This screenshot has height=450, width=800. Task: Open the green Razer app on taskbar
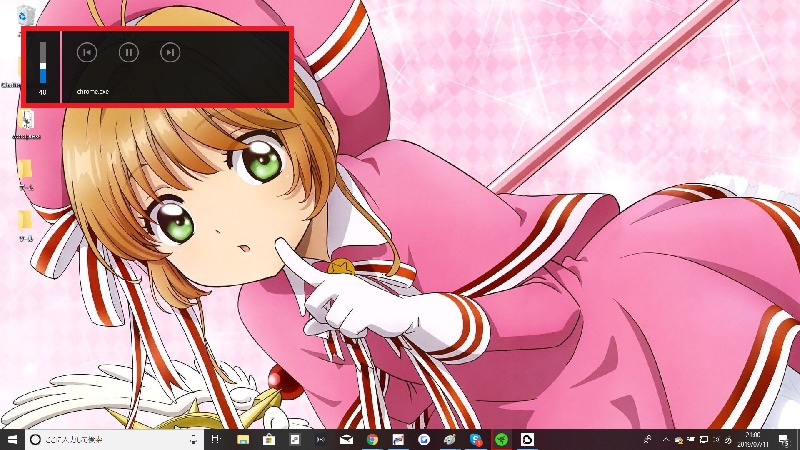[x=502, y=439]
